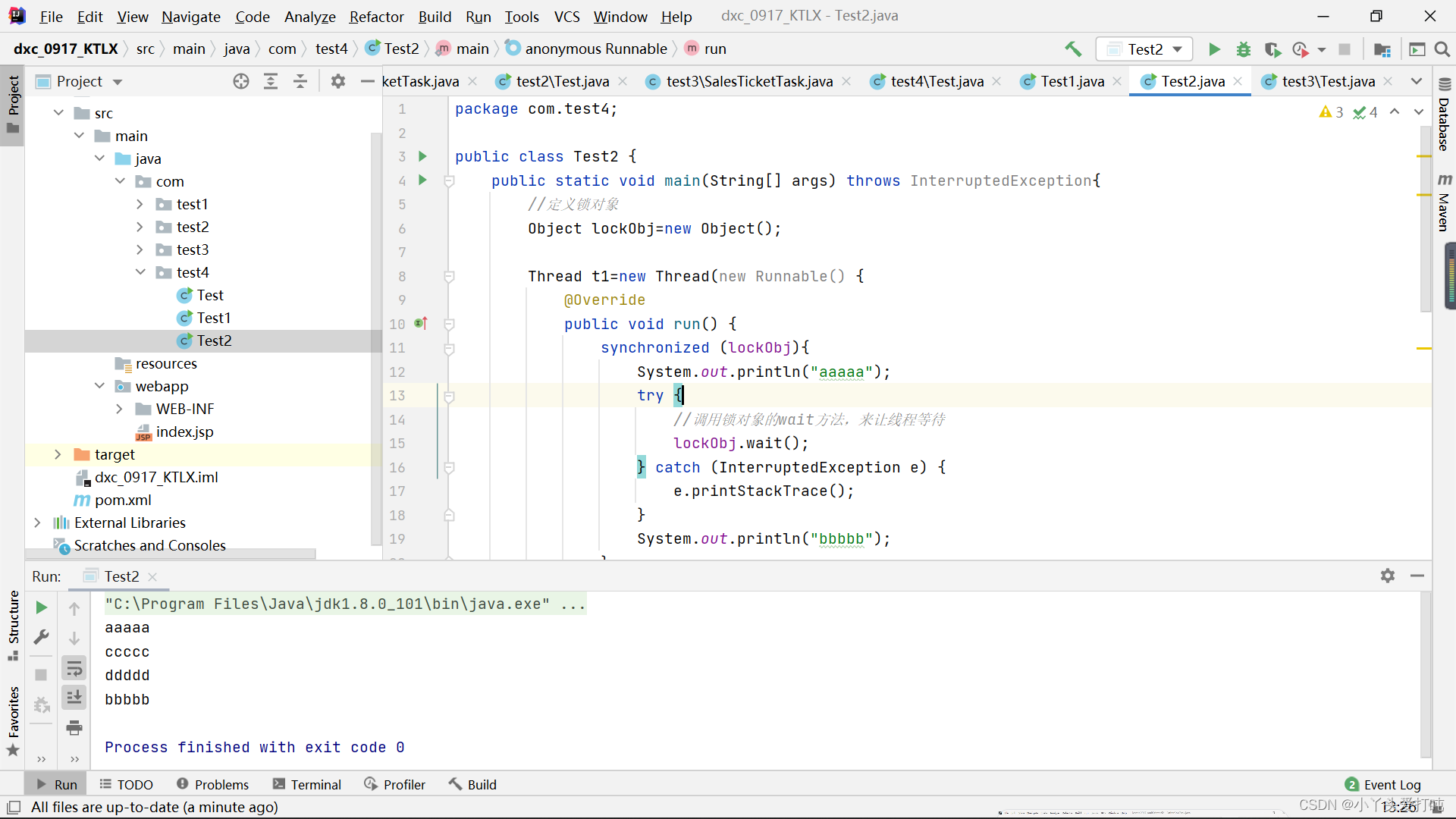The image size is (1456, 819).
Task: Run Test2 with the green play button
Action: tap(1214, 49)
